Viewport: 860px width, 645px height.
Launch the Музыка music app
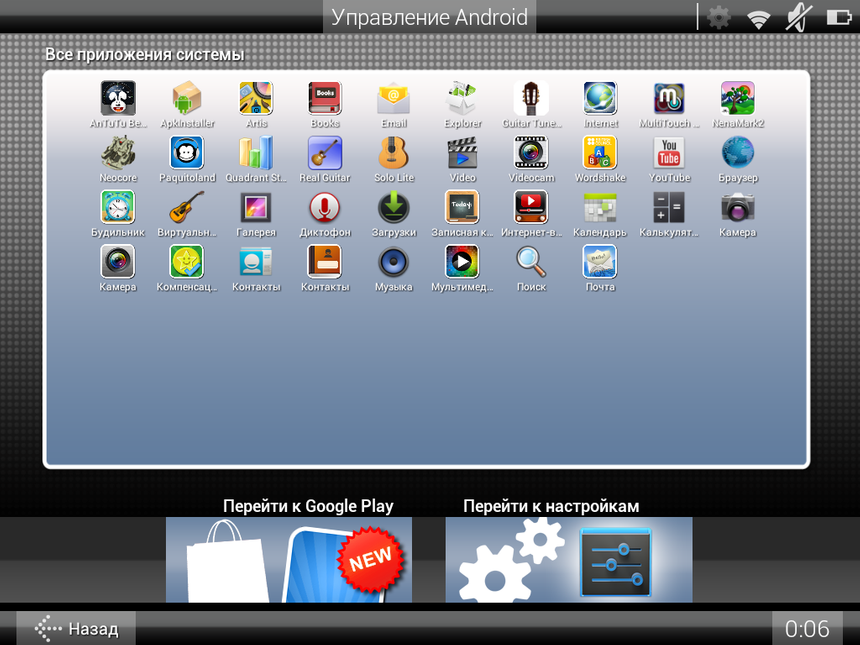(393, 262)
